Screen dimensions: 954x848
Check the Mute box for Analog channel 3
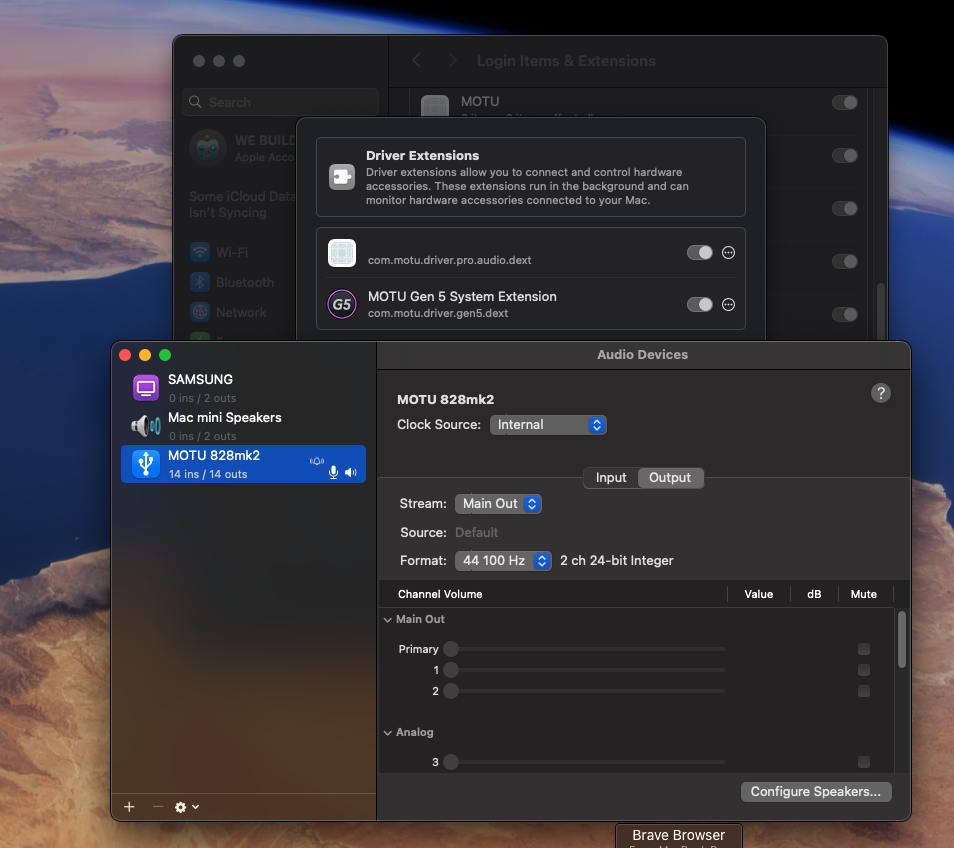863,762
